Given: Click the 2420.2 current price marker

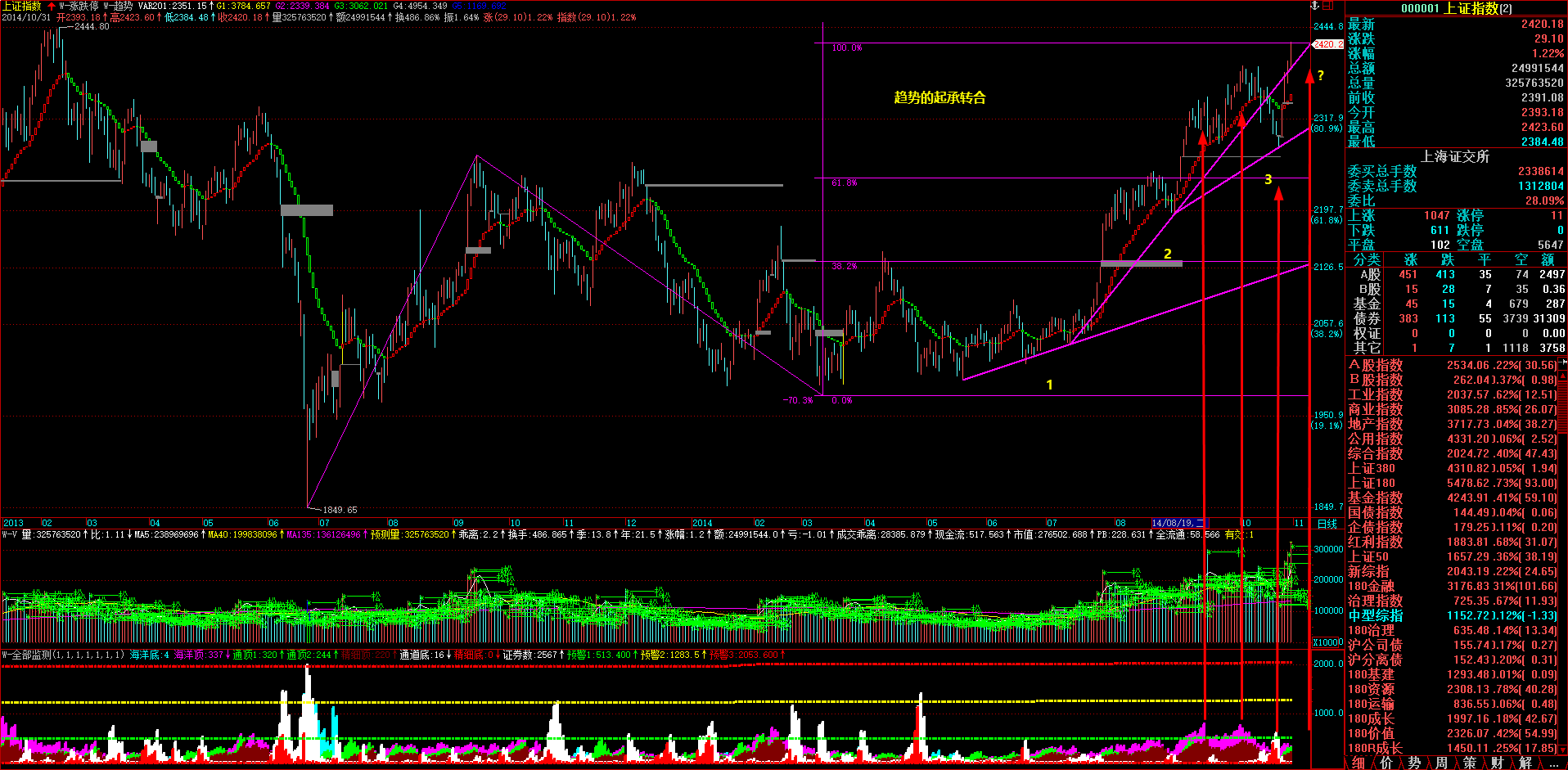Looking at the screenshot, I should 1327,44.
